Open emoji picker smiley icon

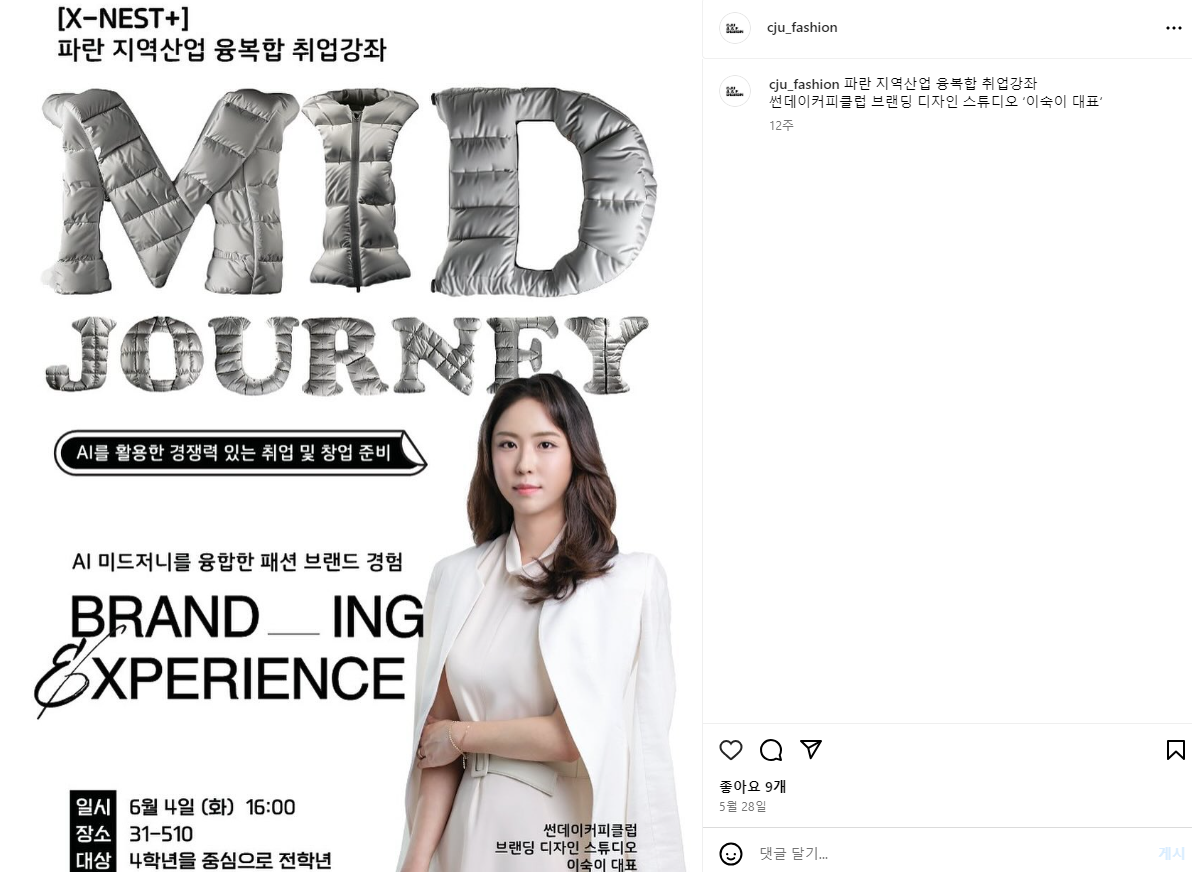click(x=731, y=854)
